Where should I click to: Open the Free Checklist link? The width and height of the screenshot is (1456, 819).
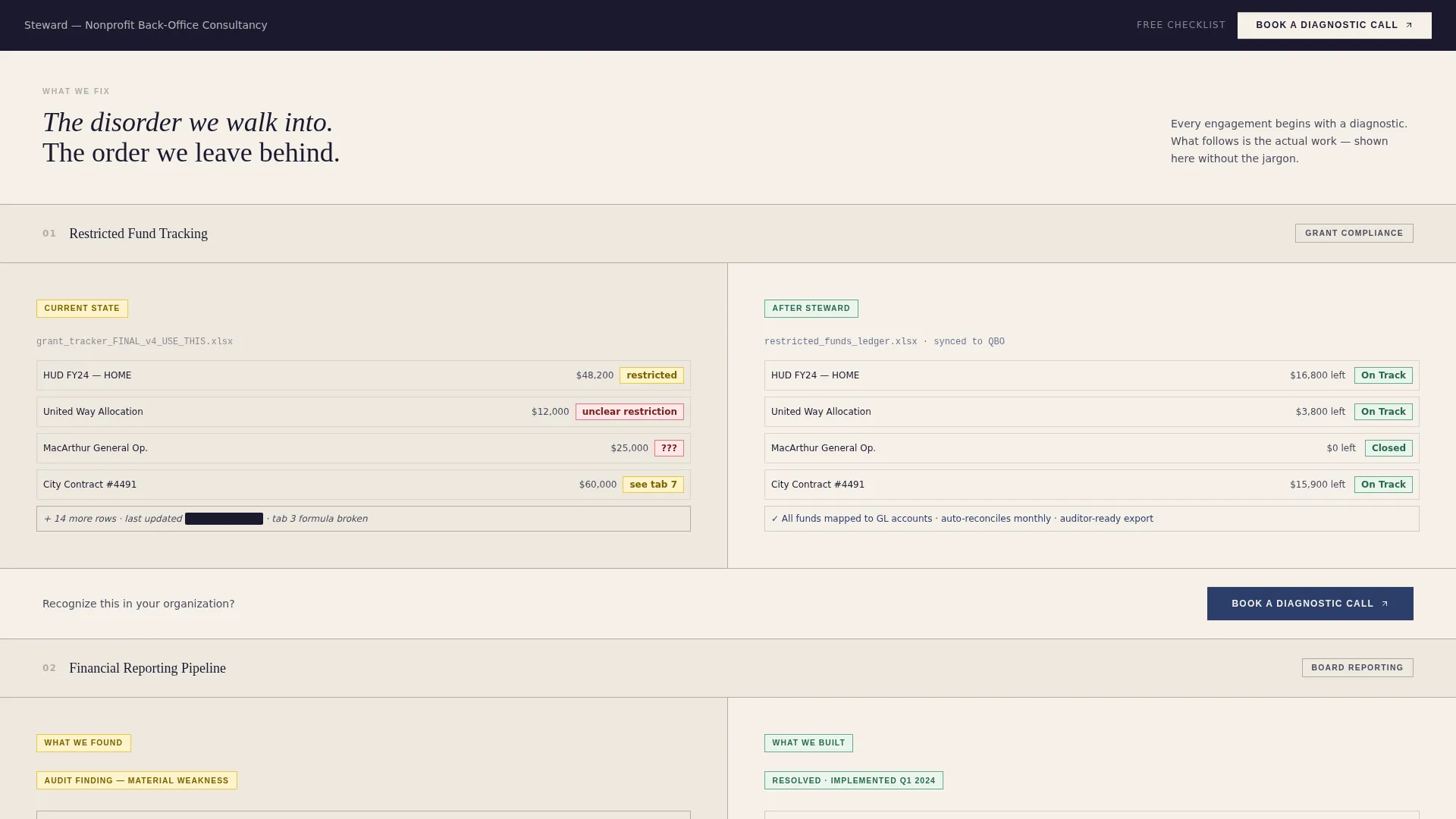[1181, 25]
